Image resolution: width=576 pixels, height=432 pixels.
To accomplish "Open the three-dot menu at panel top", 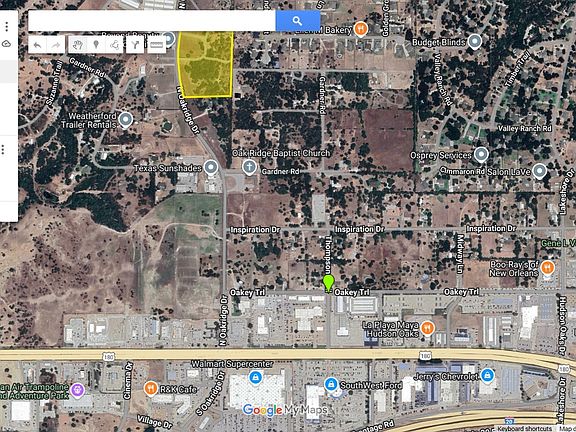I will 7,26.
